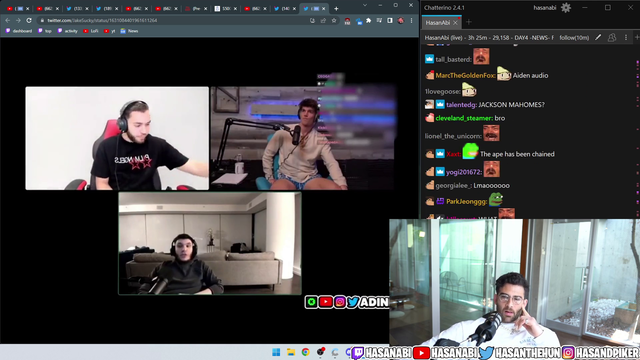
Task: Go forward in the browser
Action: click(x=18, y=20)
